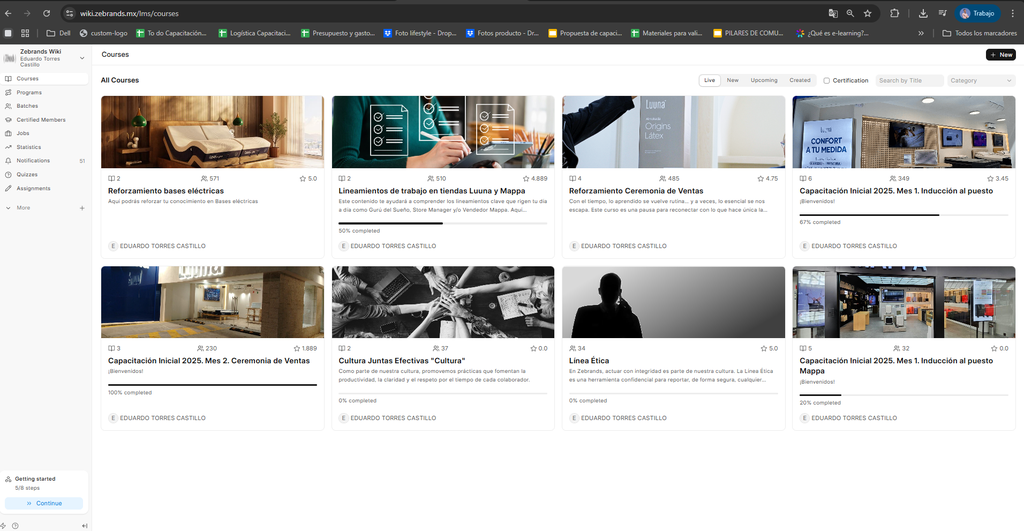The width and height of the screenshot is (1024, 531).
Task: Open the browser extensions puzzle icon
Action: [895, 13]
